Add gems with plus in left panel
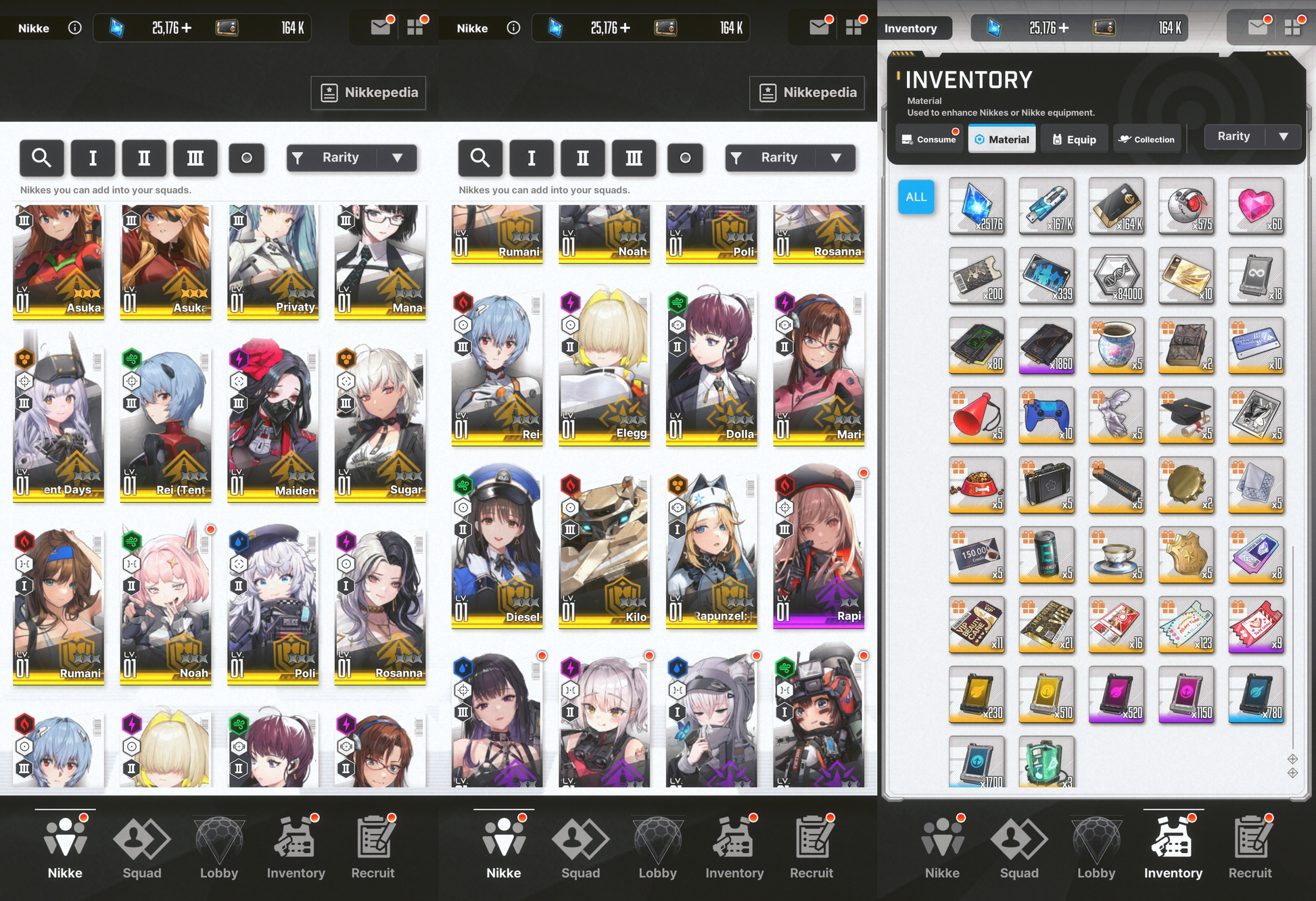Viewport: 1316px width, 901px height. [x=187, y=28]
